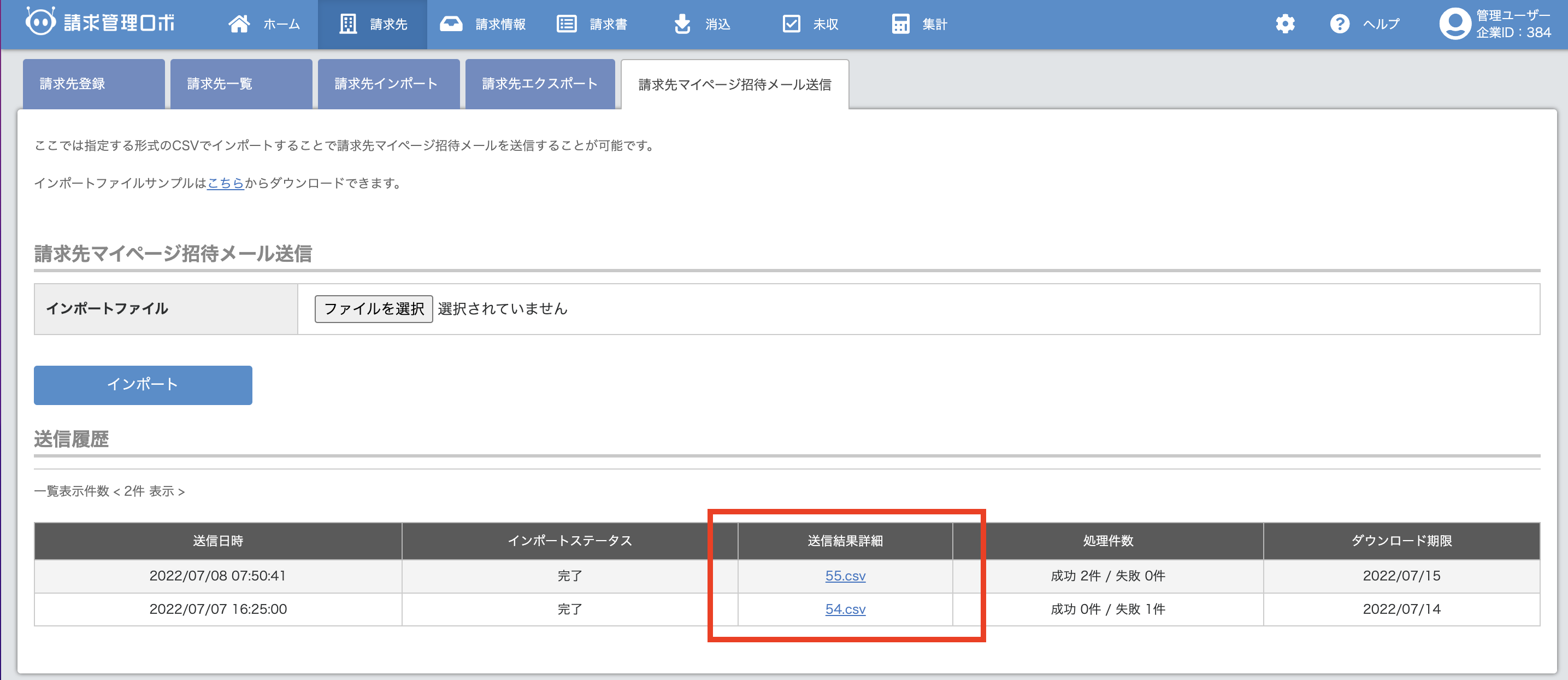
Task: Open settings via gear icon
Action: (1285, 24)
